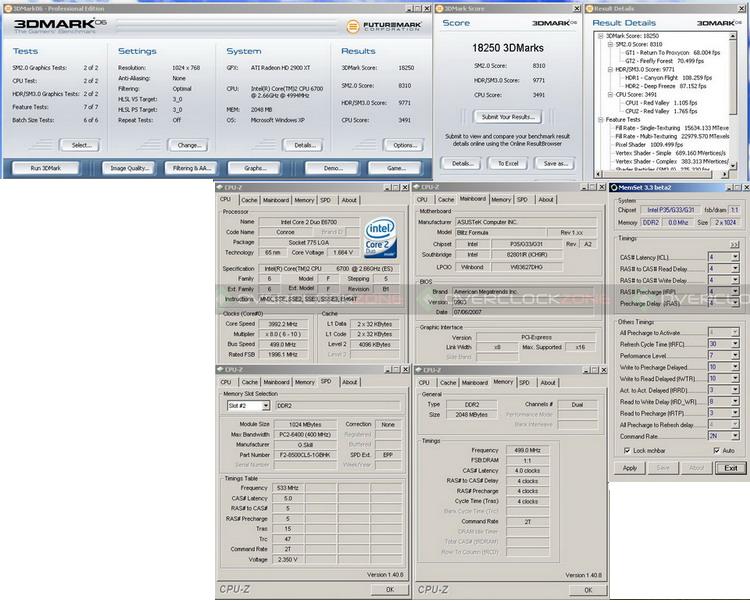Click Details... in 3DMark Score window
This screenshot has height=603, width=750.
[x=461, y=164]
